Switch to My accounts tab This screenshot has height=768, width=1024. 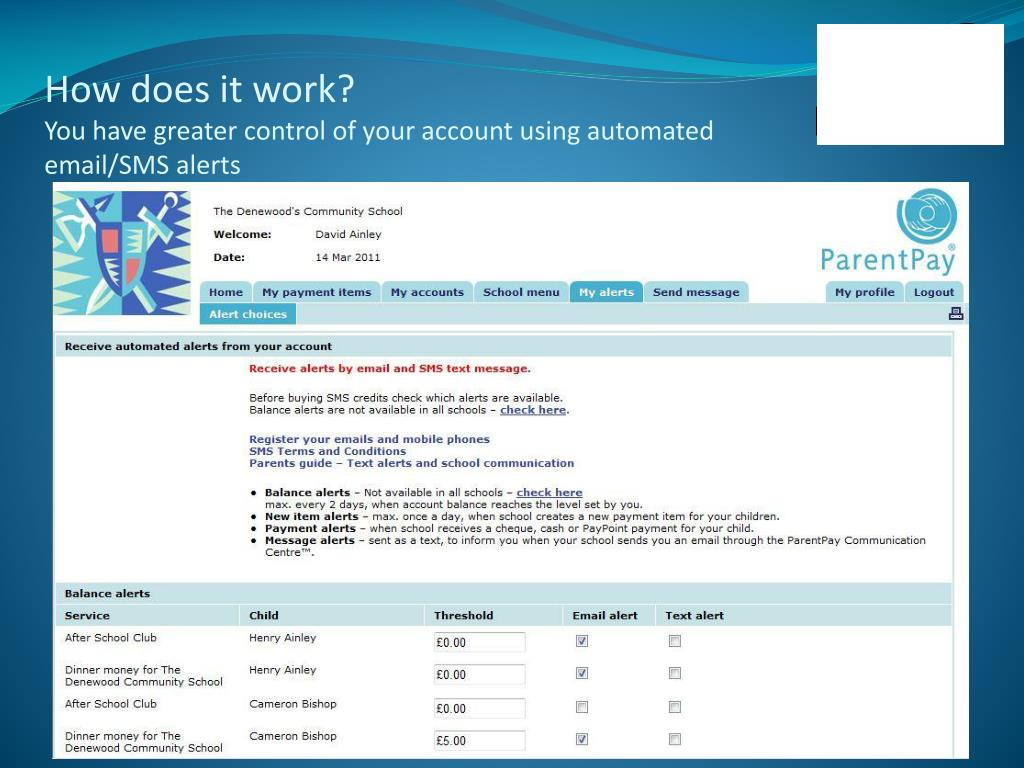[427, 292]
